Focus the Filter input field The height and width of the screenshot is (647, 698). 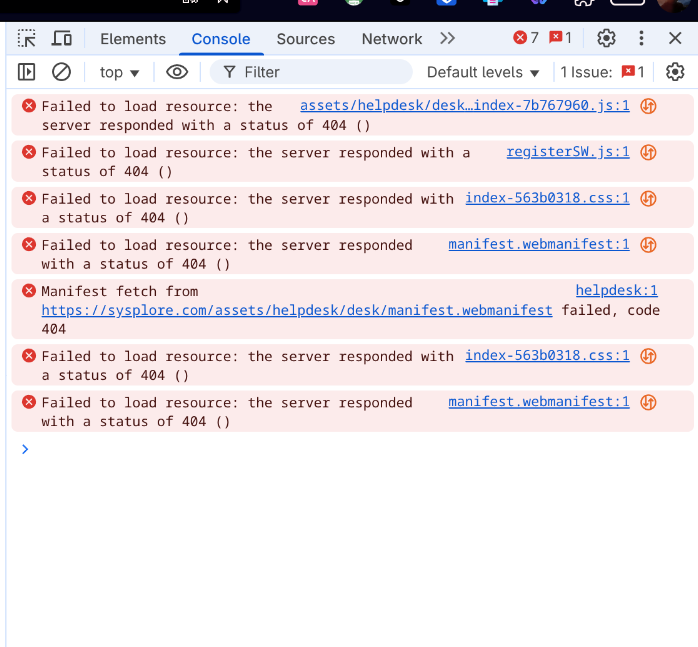(311, 72)
